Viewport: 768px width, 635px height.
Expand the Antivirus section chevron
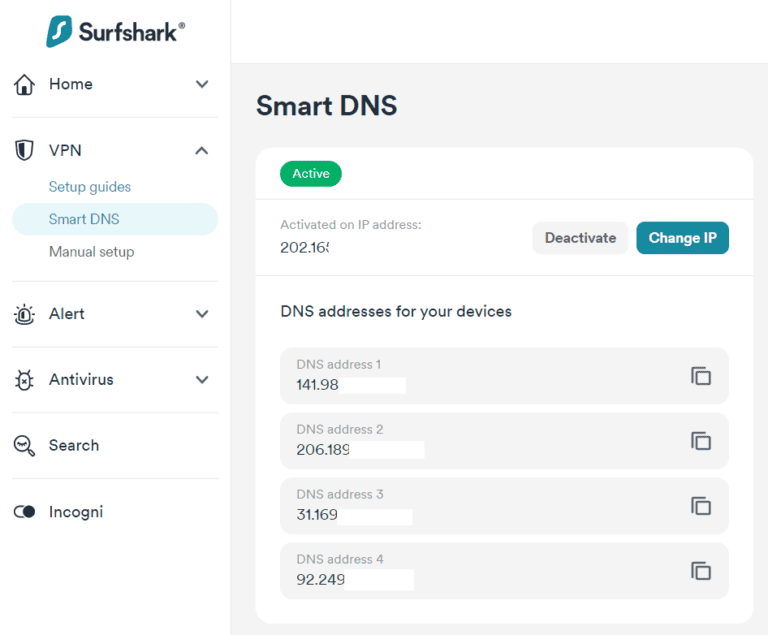point(202,380)
